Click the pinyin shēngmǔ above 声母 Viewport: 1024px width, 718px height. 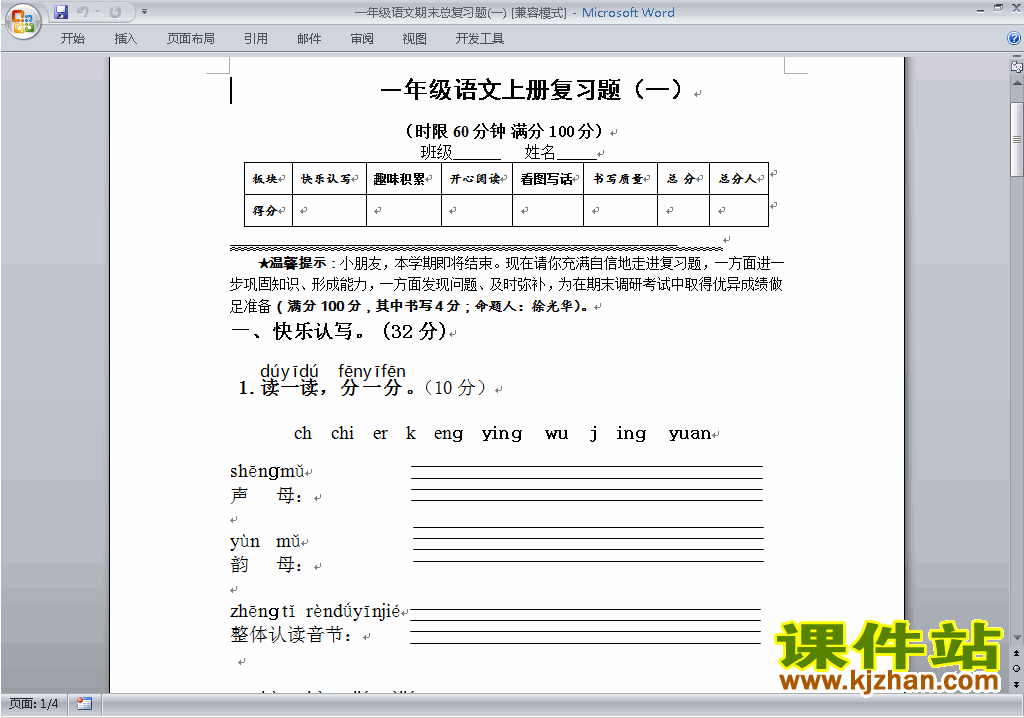pos(267,471)
